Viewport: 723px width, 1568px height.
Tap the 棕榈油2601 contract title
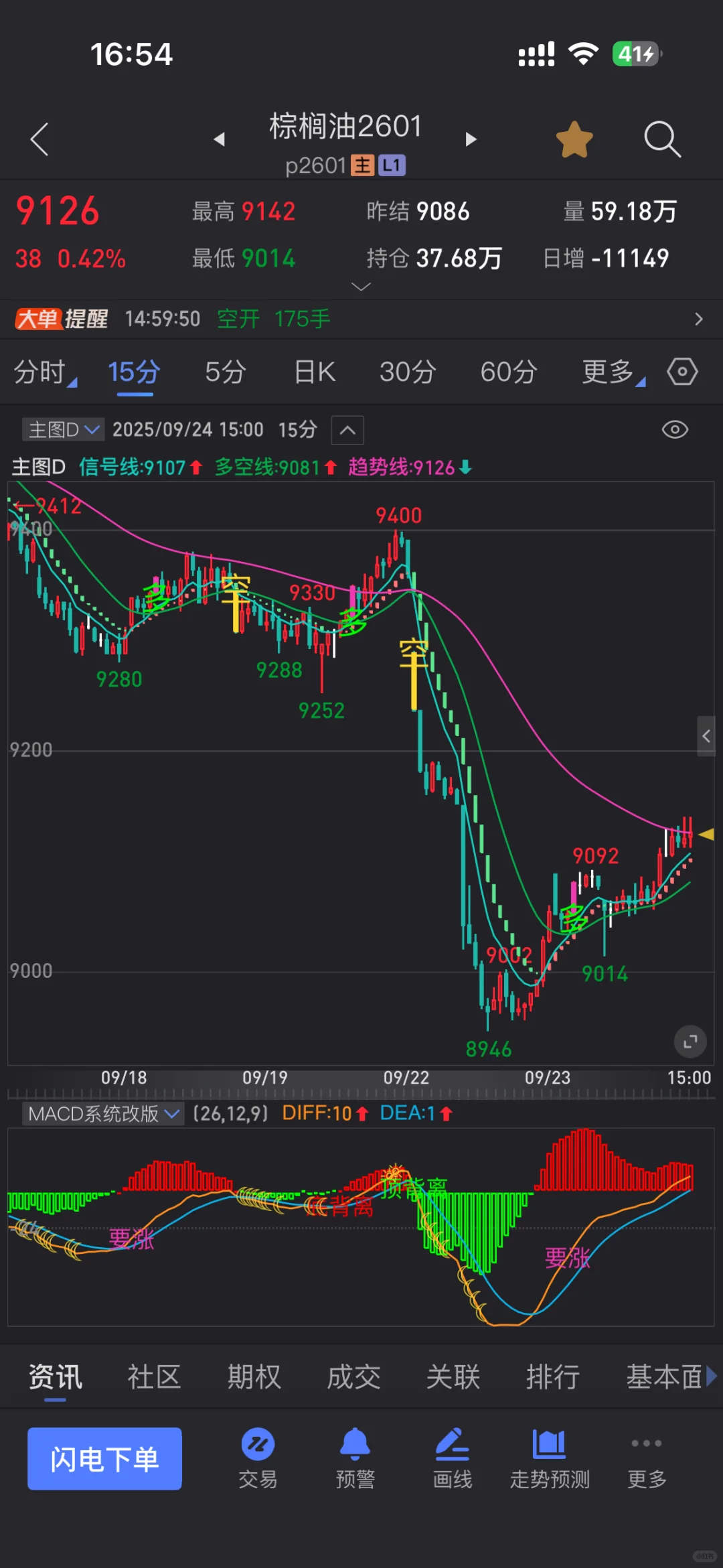(x=345, y=127)
